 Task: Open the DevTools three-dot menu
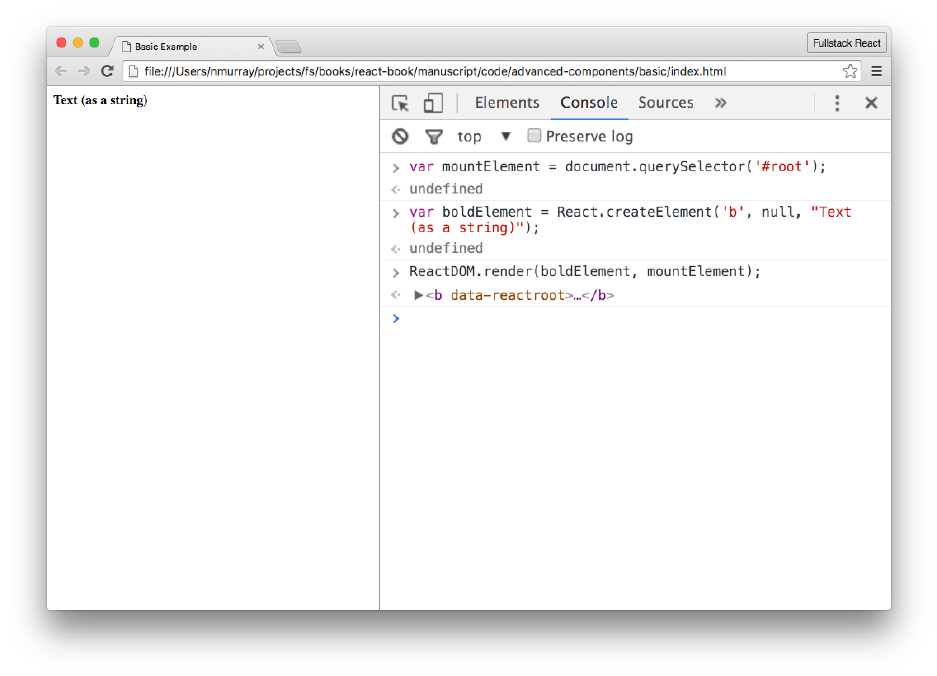(x=837, y=103)
